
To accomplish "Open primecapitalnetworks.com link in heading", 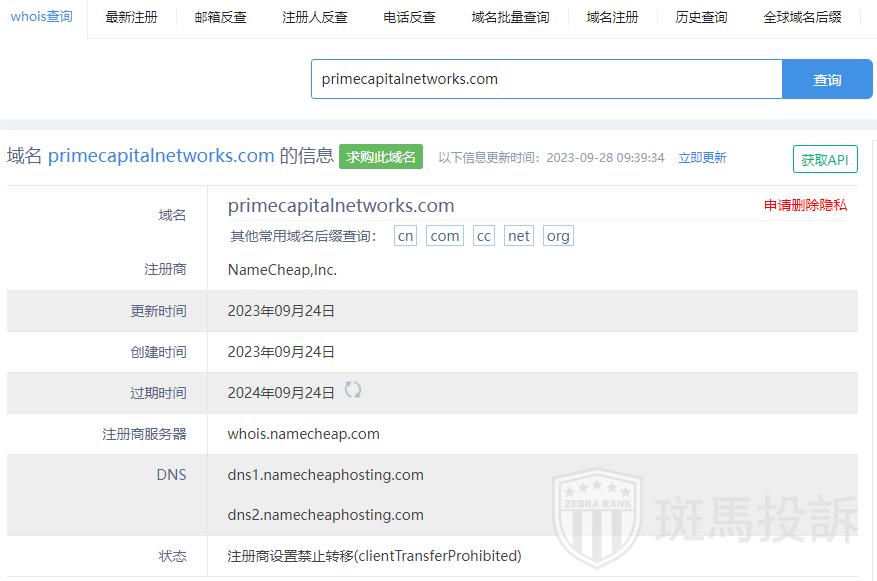I will (161, 156).
